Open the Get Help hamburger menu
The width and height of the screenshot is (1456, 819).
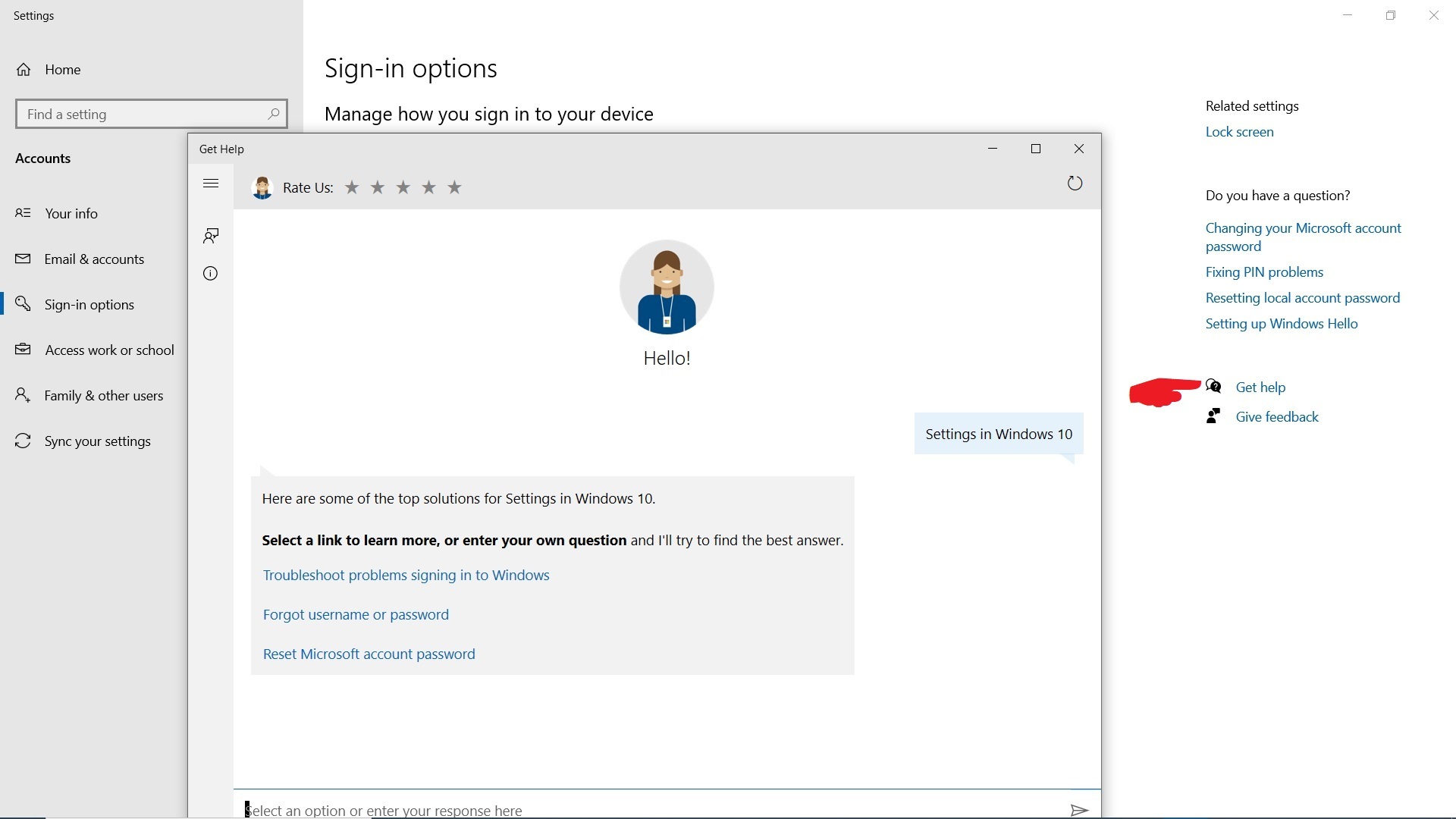[x=211, y=184]
